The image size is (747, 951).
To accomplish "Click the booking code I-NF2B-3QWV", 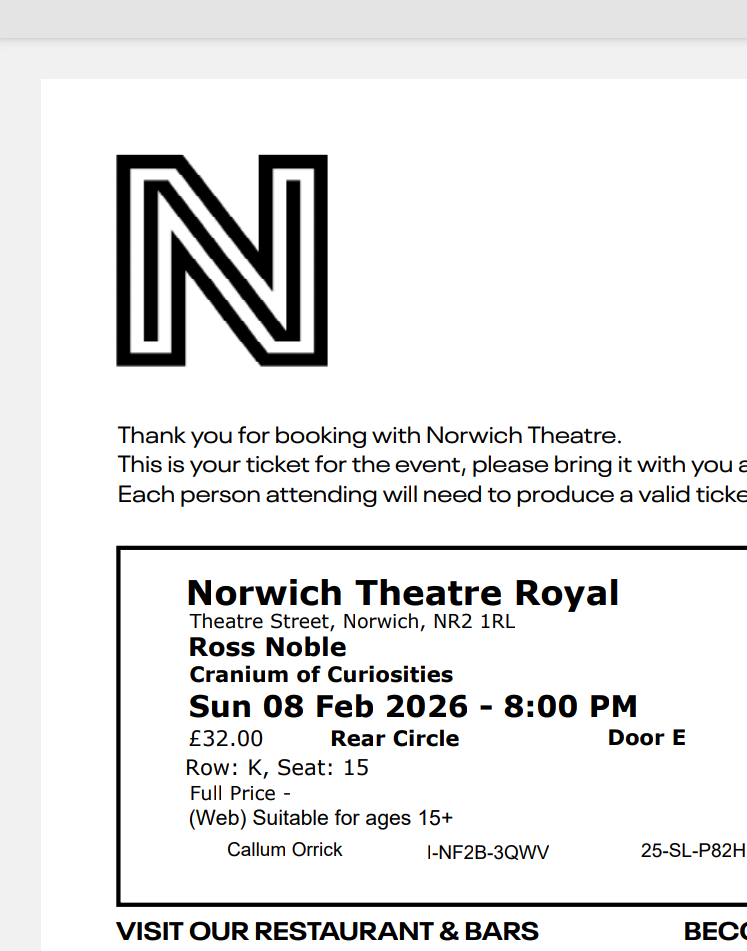I will 488,852.
